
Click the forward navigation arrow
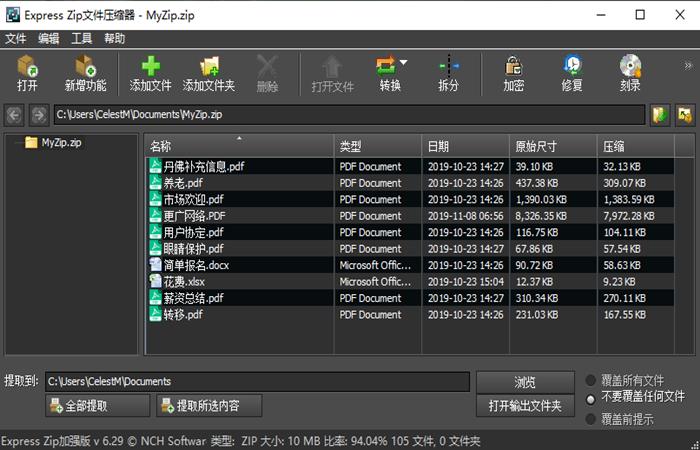click(39, 115)
